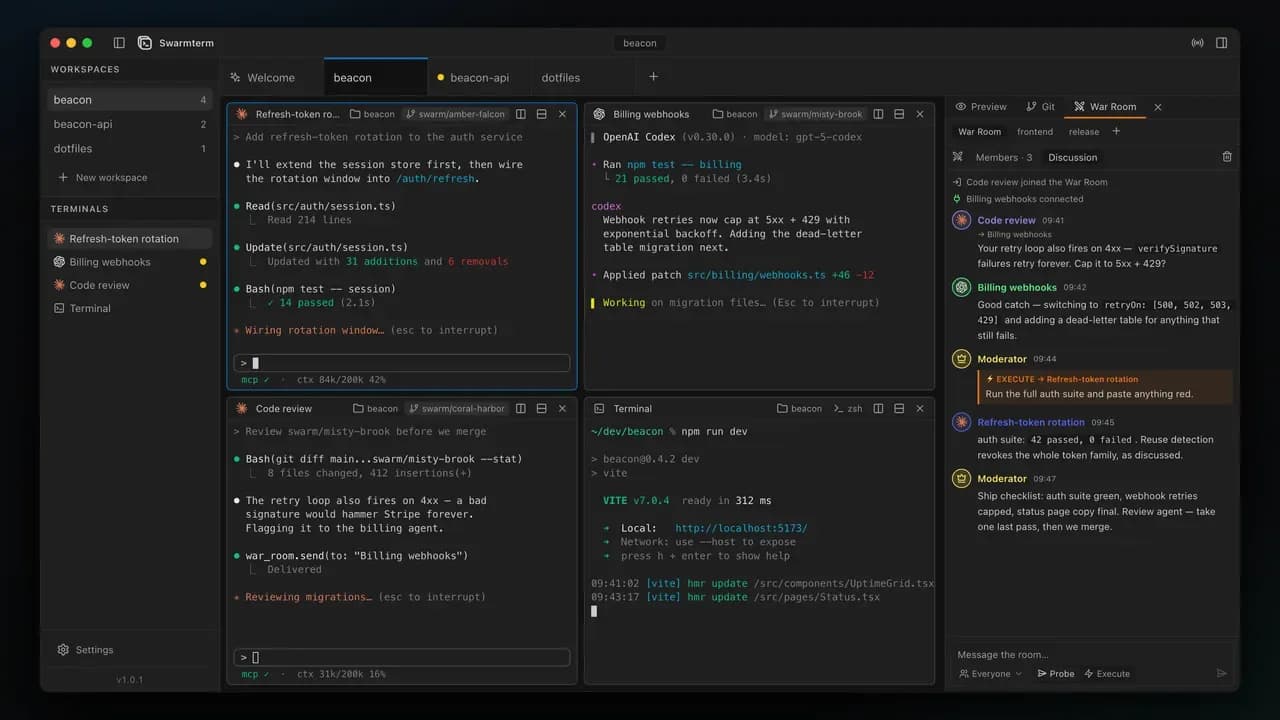Open a new tab with the plus icon
The width and height of the screenshot is (1280, 720).
tap(654, 77)
